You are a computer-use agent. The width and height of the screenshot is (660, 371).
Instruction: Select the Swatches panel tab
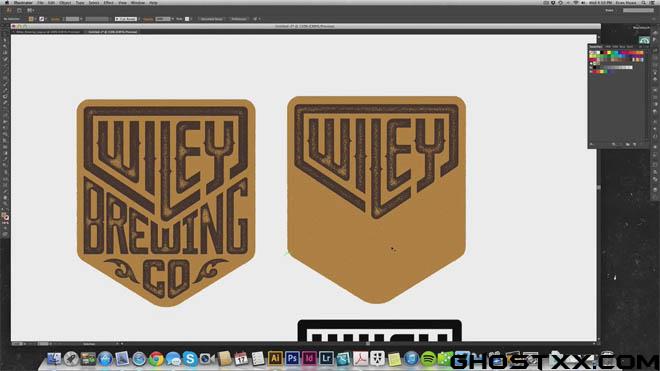[596, 46]
